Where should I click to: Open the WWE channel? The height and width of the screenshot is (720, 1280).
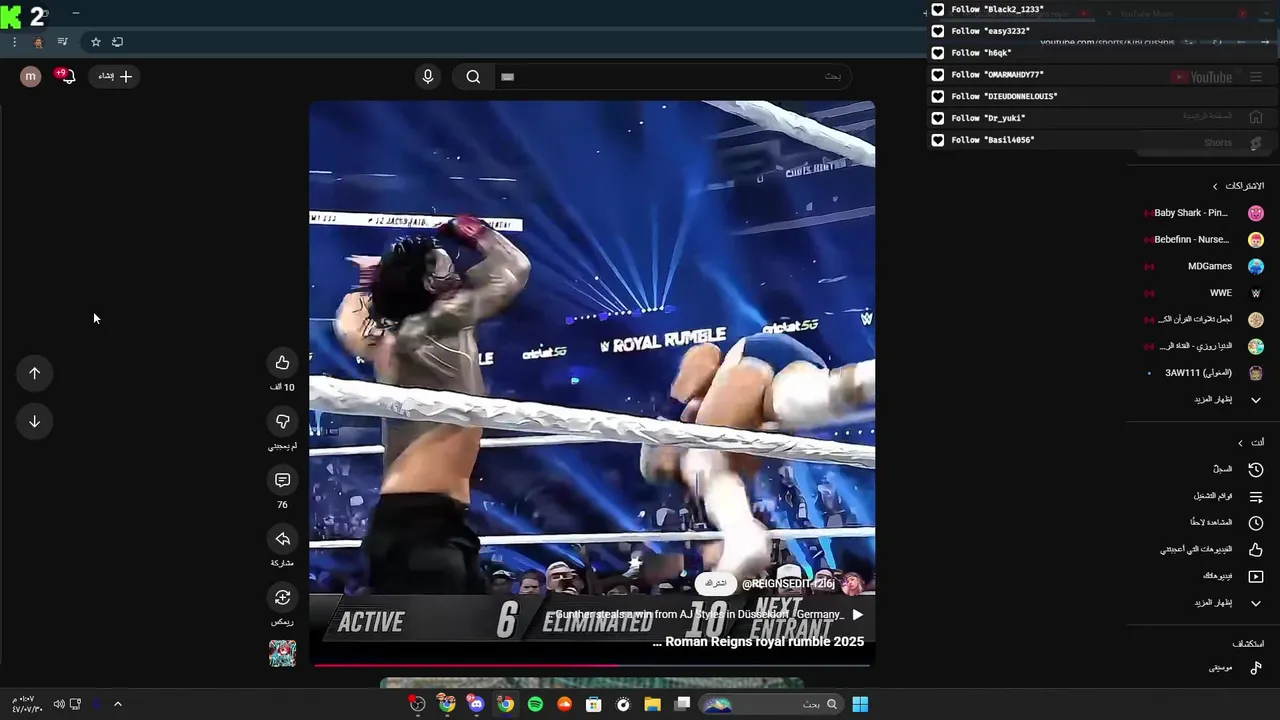(x=1203, y=293)
